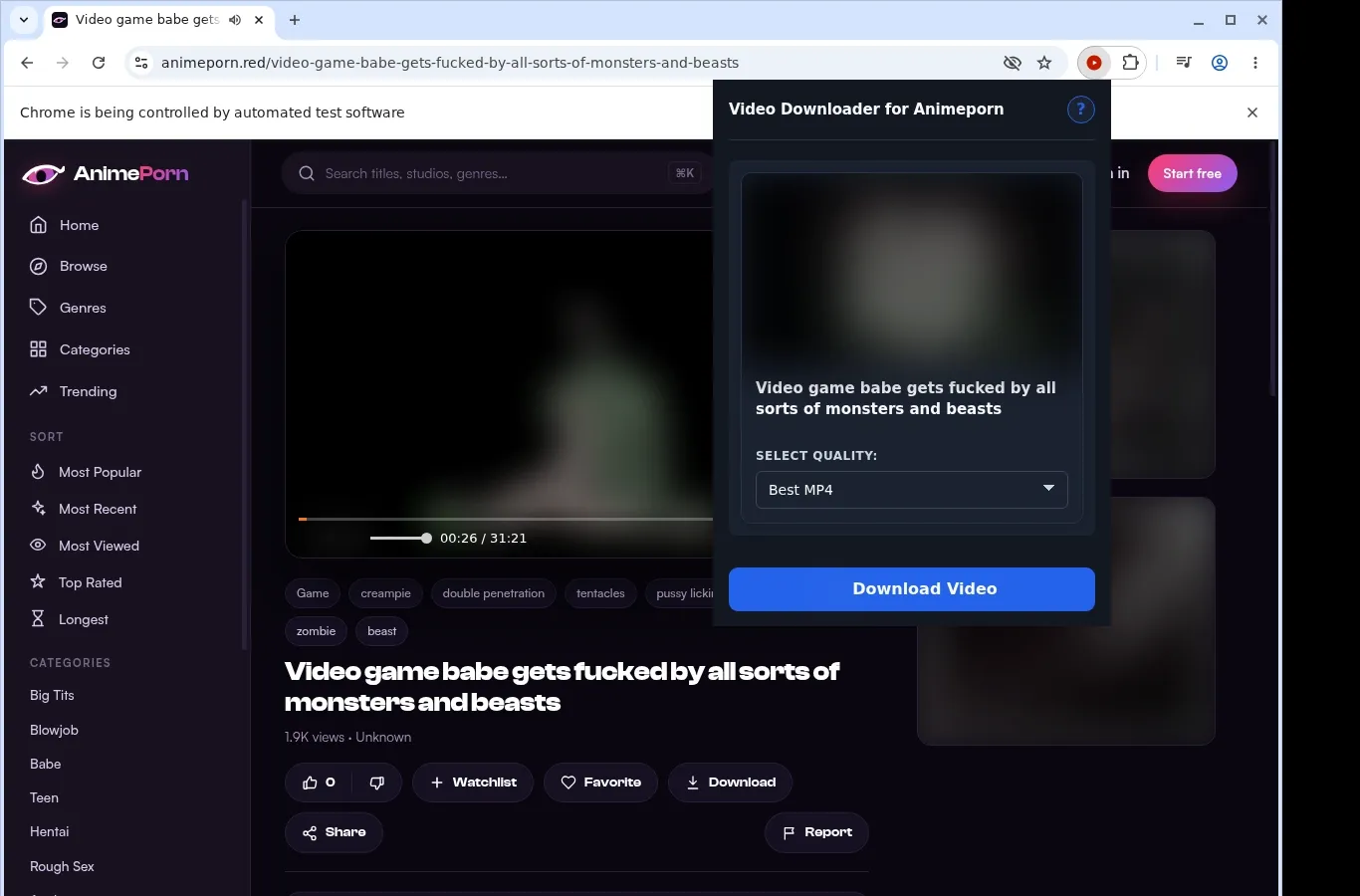Open the tab search dropdown arrow
Image resolution: width=1360 pixels, height=896 pixels.
tap(24, 19)
